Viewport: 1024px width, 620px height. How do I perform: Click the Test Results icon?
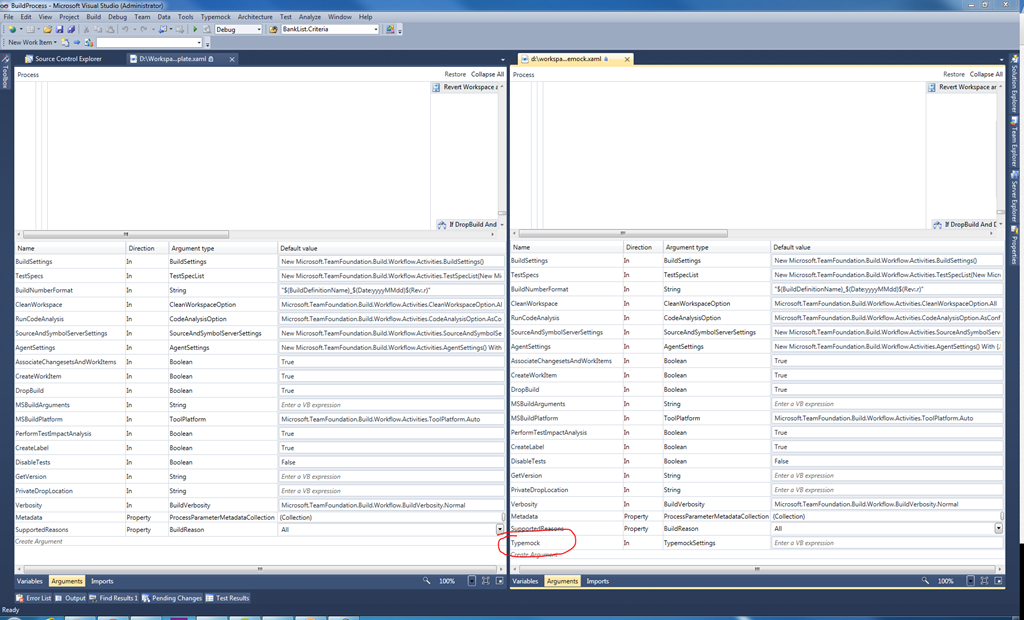[210, 598]
